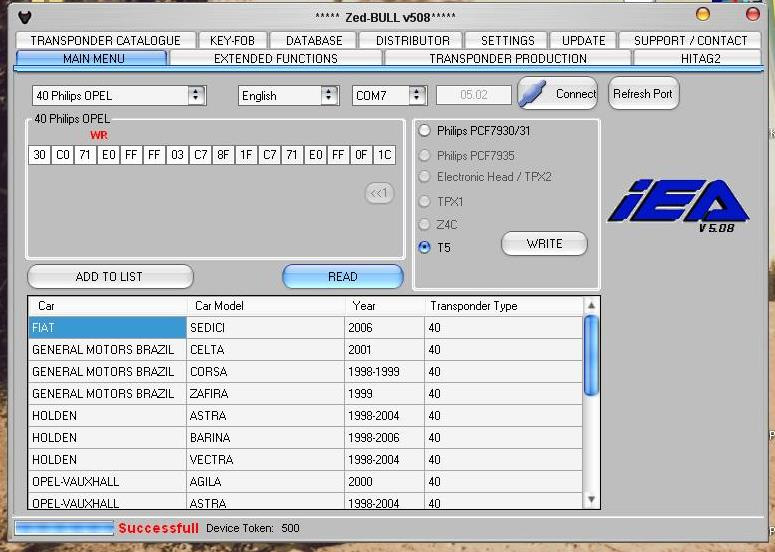Select the Z4C radio button
Viewport: 775px width, 552px height.
[425, 224]
